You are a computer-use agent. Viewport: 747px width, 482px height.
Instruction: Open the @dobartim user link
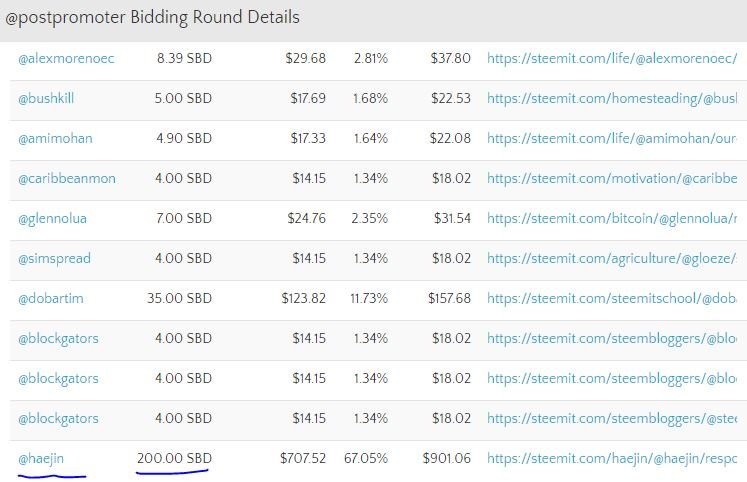[50, 299]
